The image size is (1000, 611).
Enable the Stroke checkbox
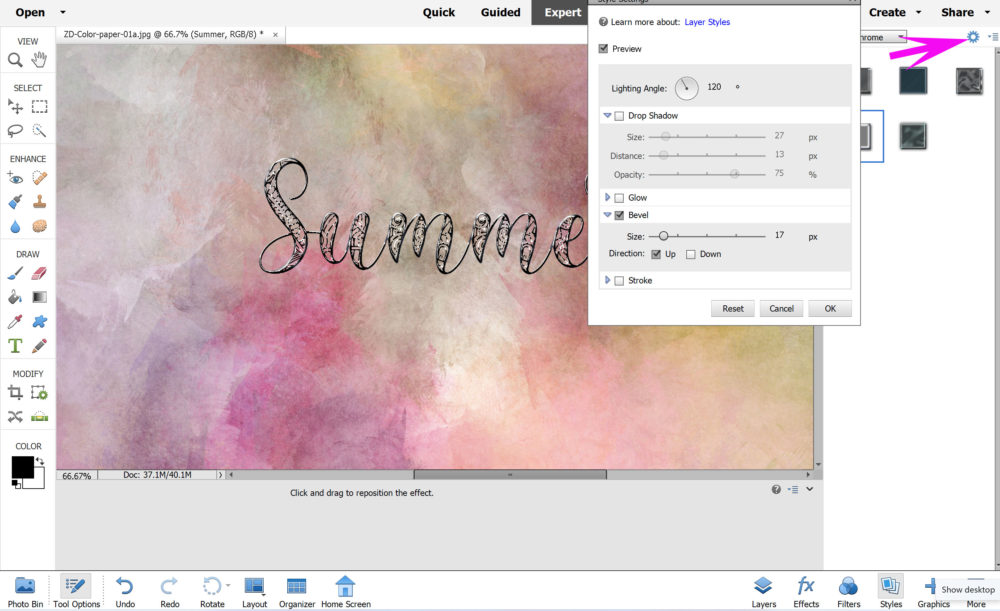pyautogui.click(x=619, y=281)
